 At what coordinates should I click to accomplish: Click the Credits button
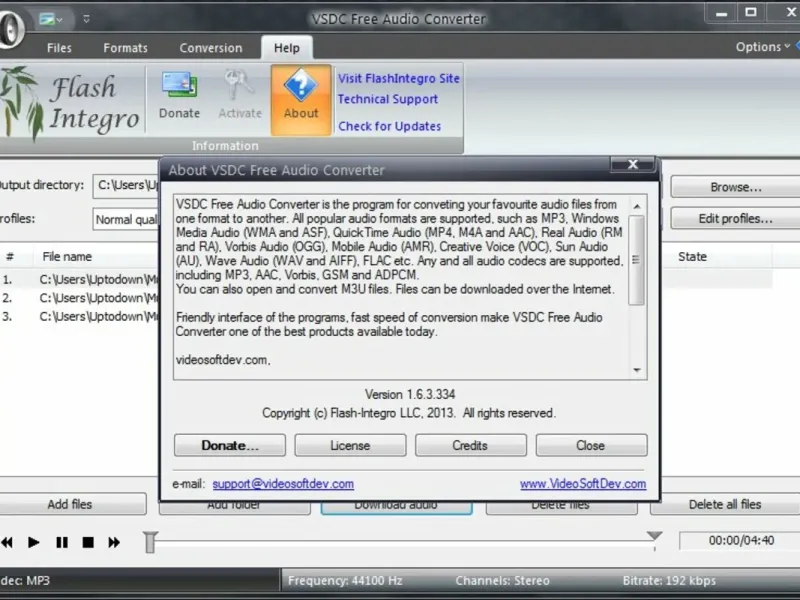pyautogui.click(x=470, y=445)
